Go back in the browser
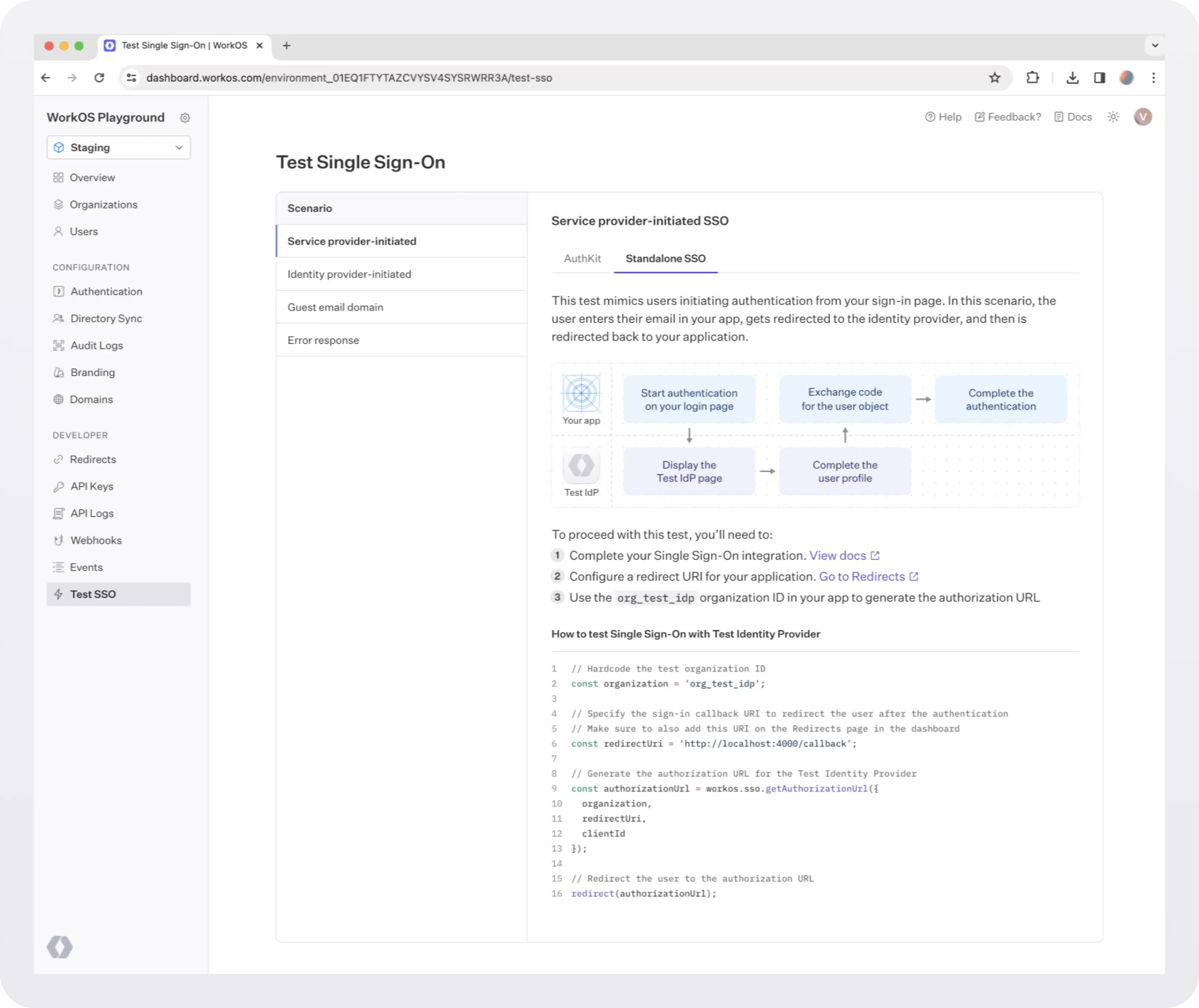The image size is (1199, 1008). pyautogui.click(x=46, y=78)
